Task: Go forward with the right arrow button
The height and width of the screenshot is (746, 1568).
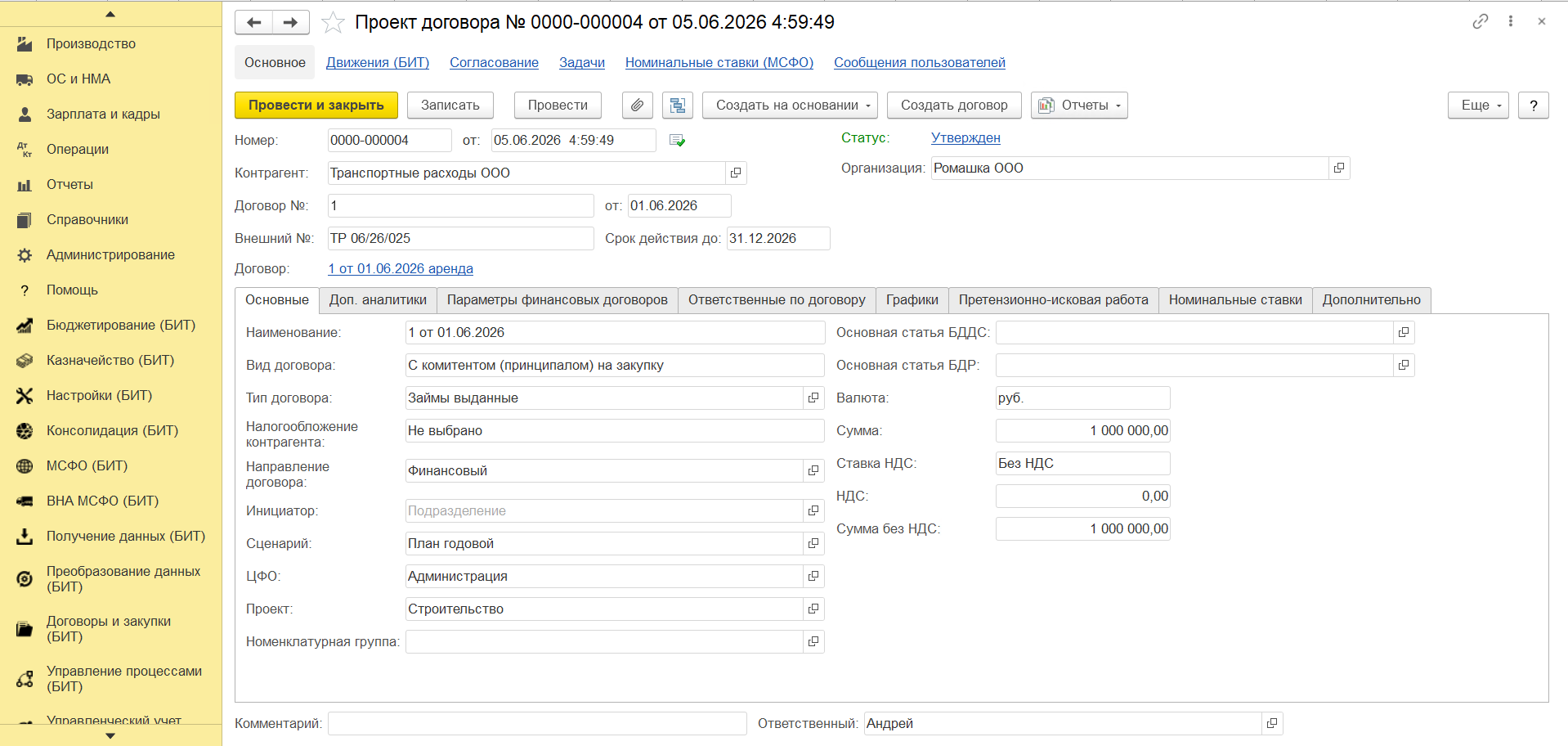Action: 290,22
